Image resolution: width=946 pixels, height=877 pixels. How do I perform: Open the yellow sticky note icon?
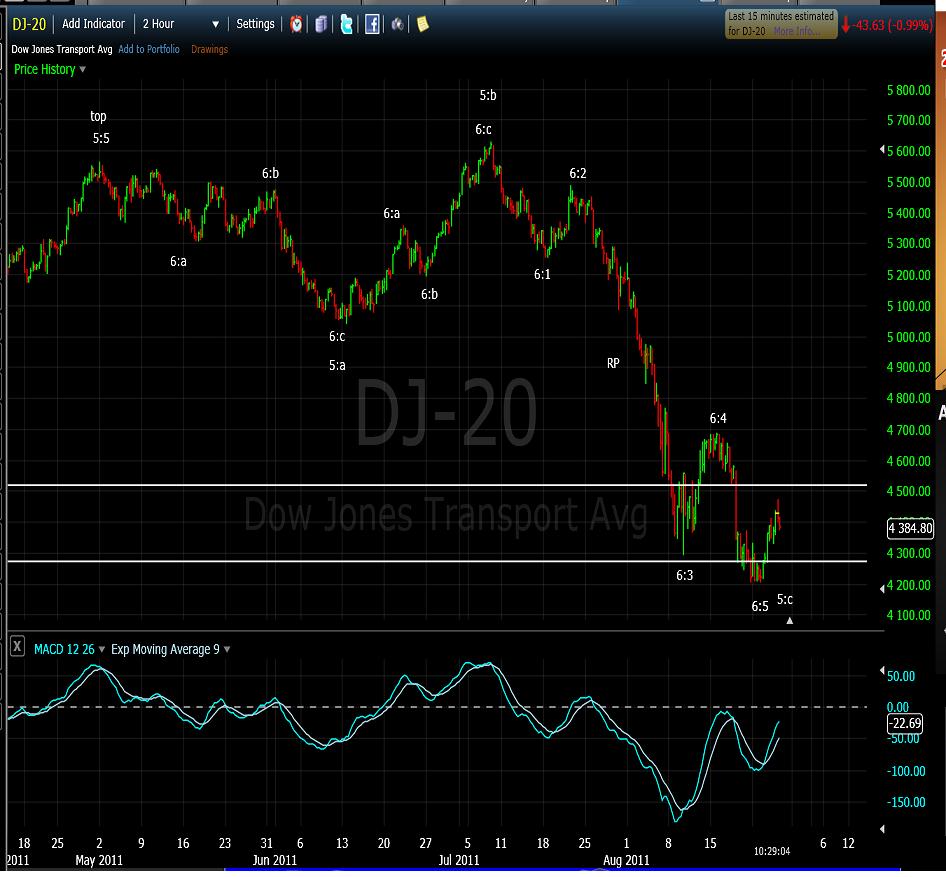click(422, 24)
